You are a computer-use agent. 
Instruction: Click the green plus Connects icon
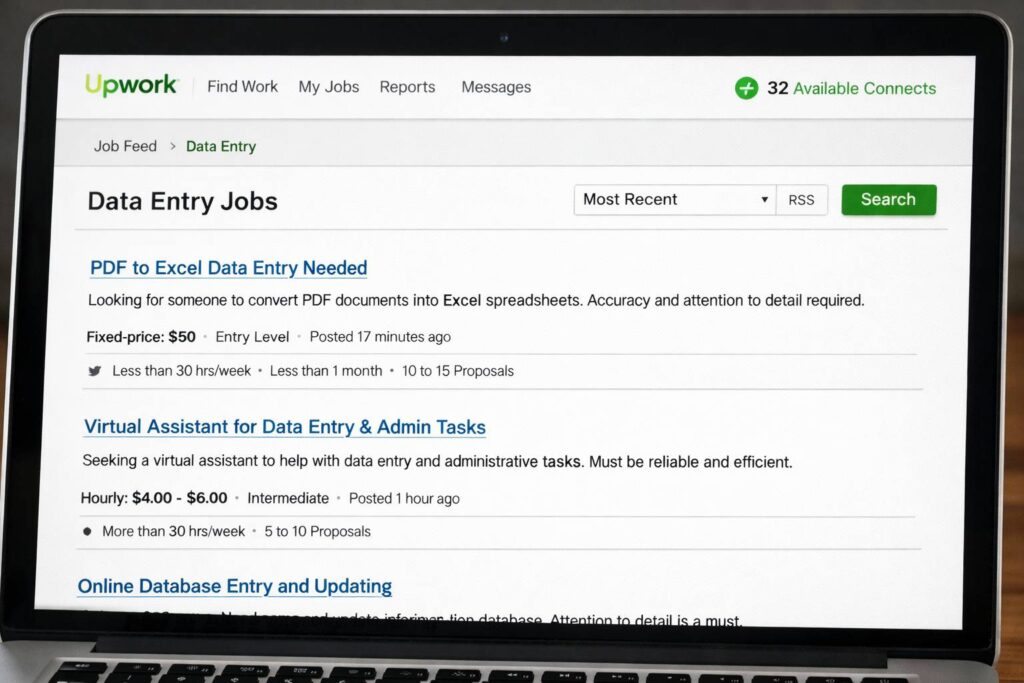(x=747, y=88)
